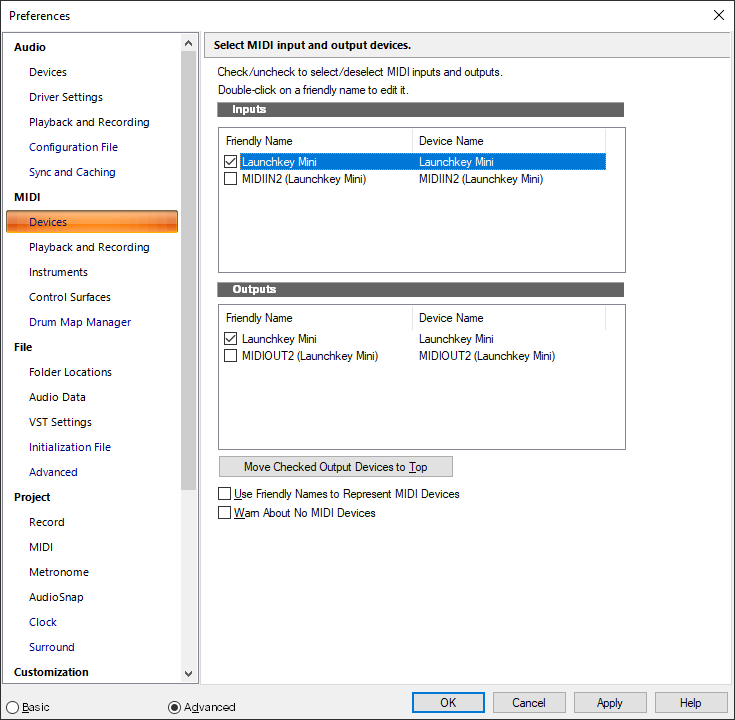Image resolution: width=735 pixels, height=720 pixels.
Task: Open Drum Map Manager settings
Action: point(80,322)
